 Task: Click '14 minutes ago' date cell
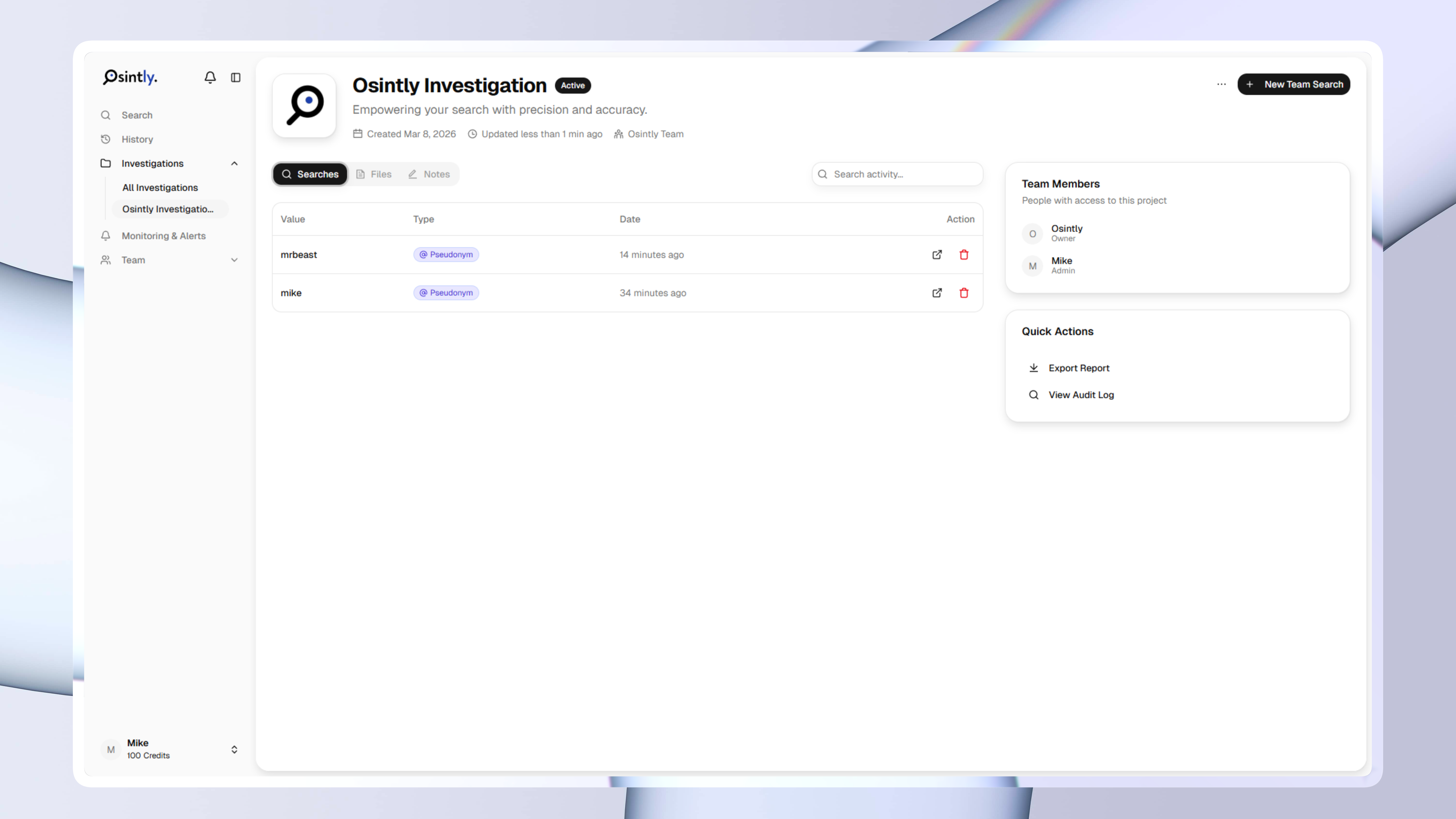(x=652, y=255)
